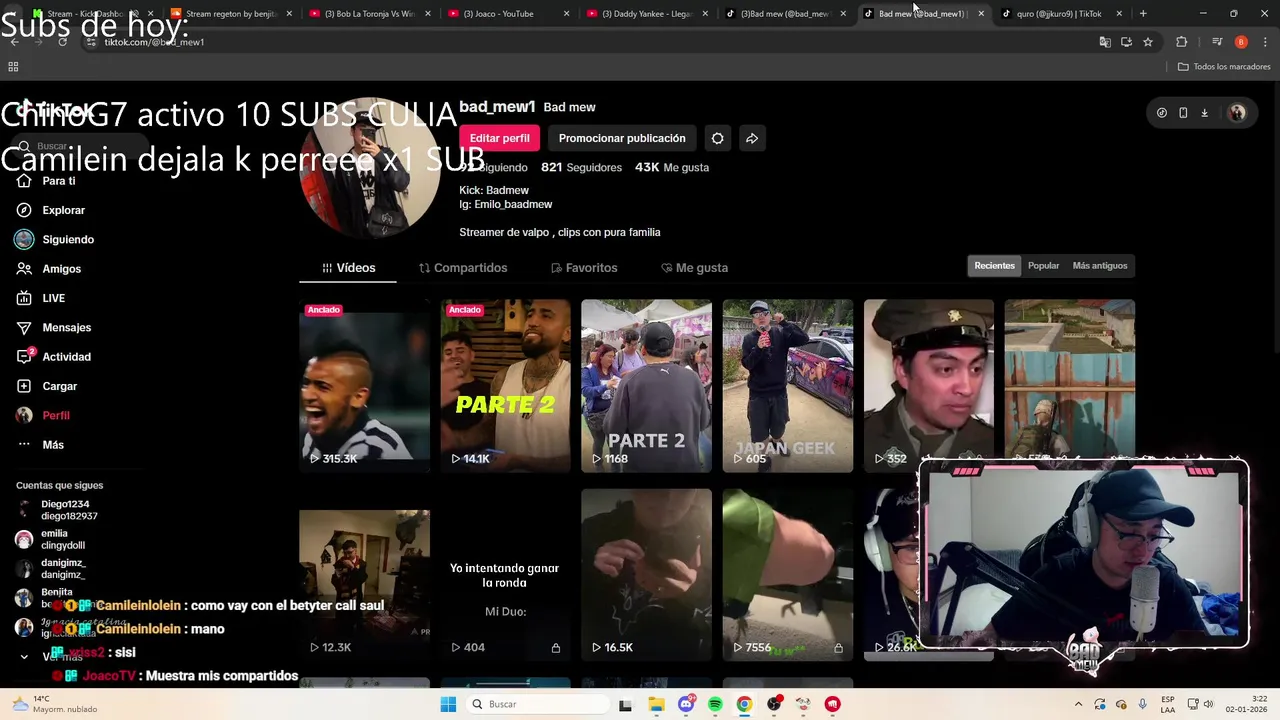Screen dimensions: 1280x720
Task: Click the translate page icon in address bar
Action: coord(1105,42)
